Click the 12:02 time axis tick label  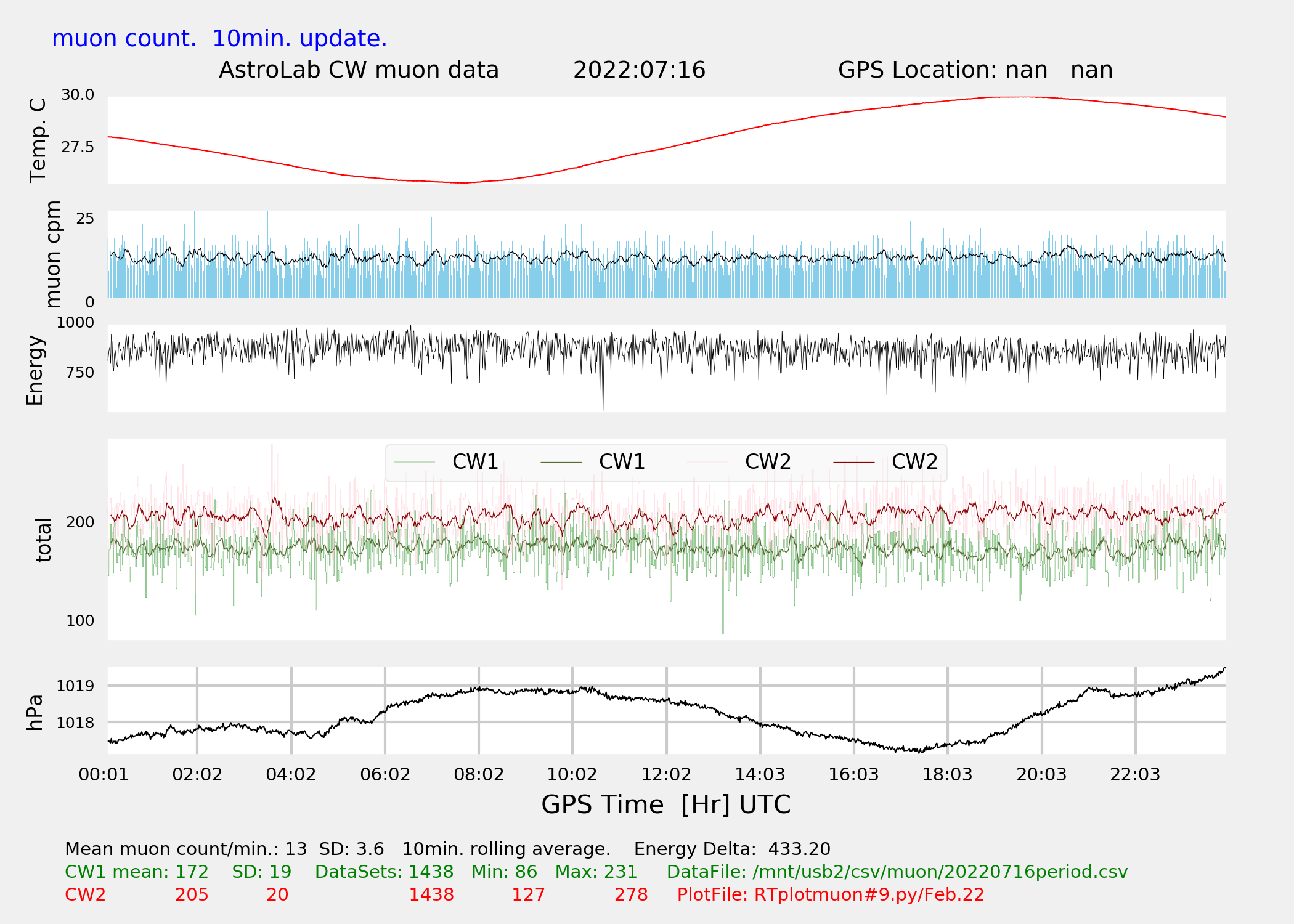coord(666,774)
